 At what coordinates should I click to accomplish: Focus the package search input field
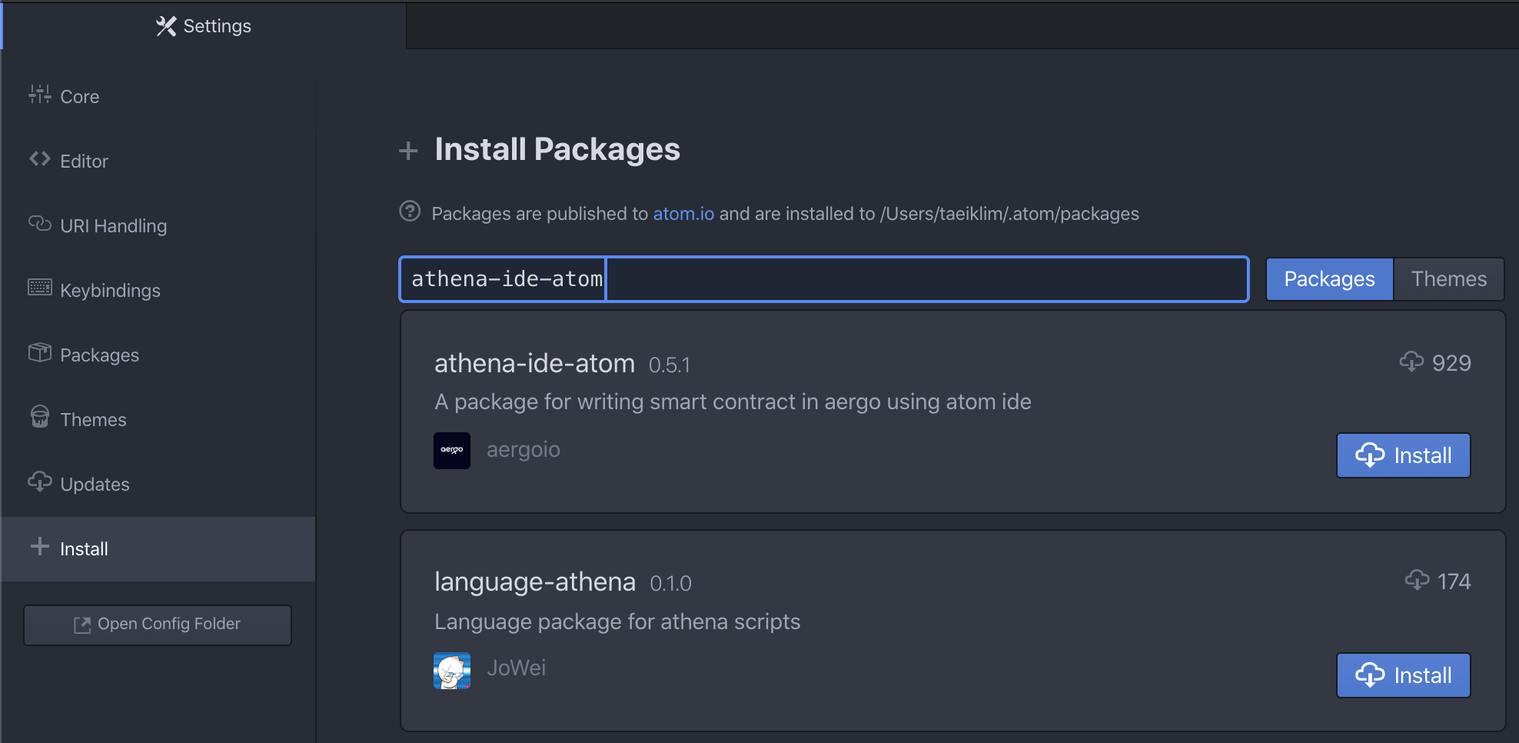900,279
